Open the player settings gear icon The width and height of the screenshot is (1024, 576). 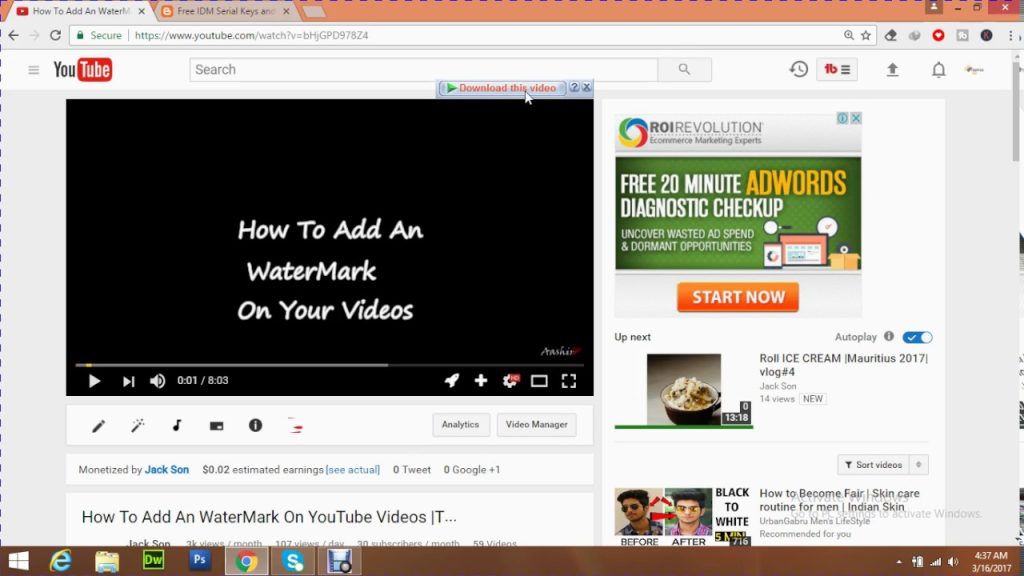510,381
